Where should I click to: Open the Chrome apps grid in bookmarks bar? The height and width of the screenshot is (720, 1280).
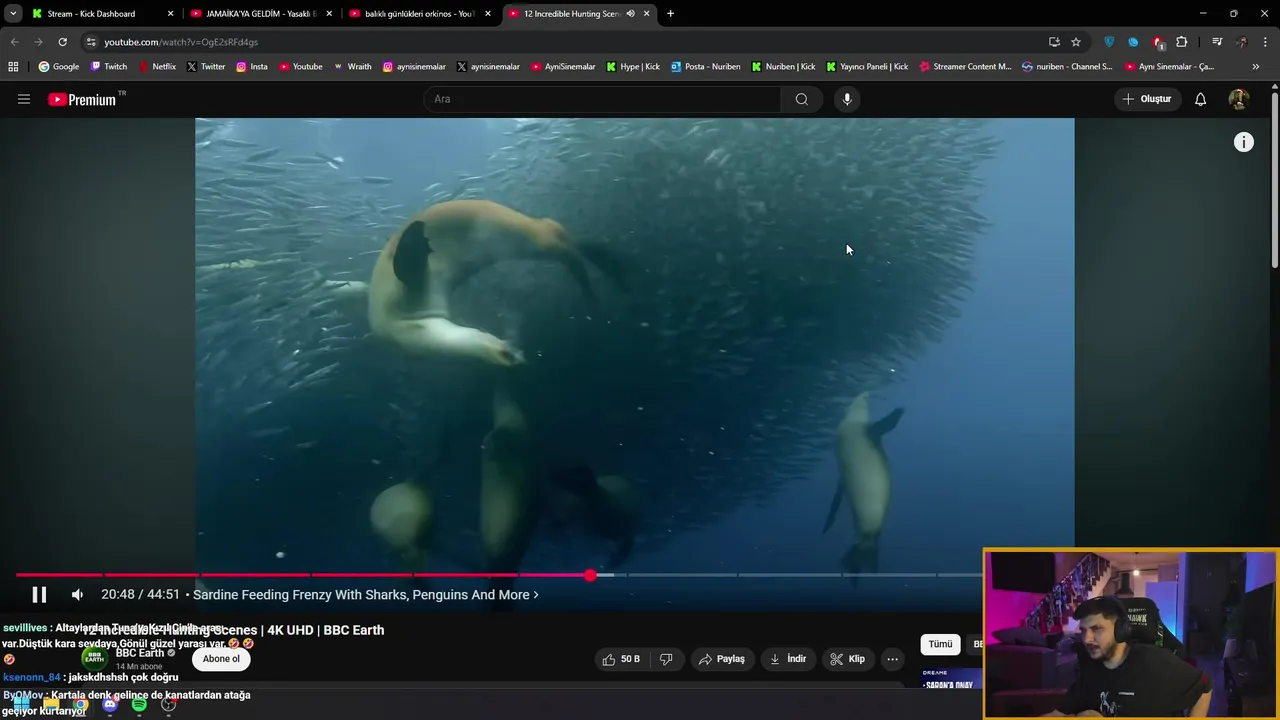click(x=13, y=67)
